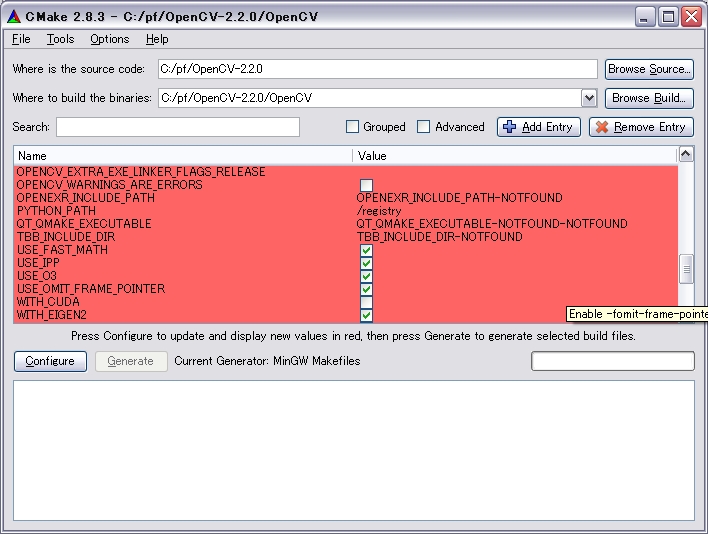708x534 pixels.
Task: Click the Search input field
Action: [x=178, y=127]
